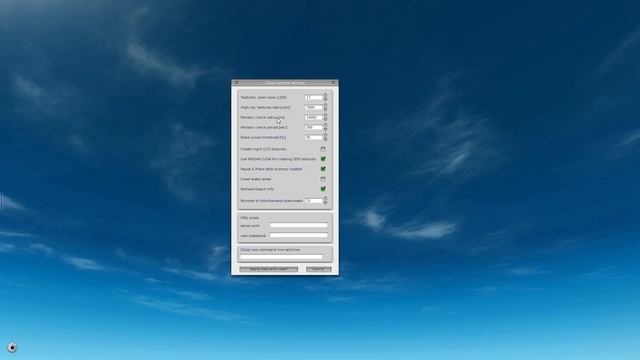Click the round plugin icon at the screen's lower-left

[x=12, y=347]
